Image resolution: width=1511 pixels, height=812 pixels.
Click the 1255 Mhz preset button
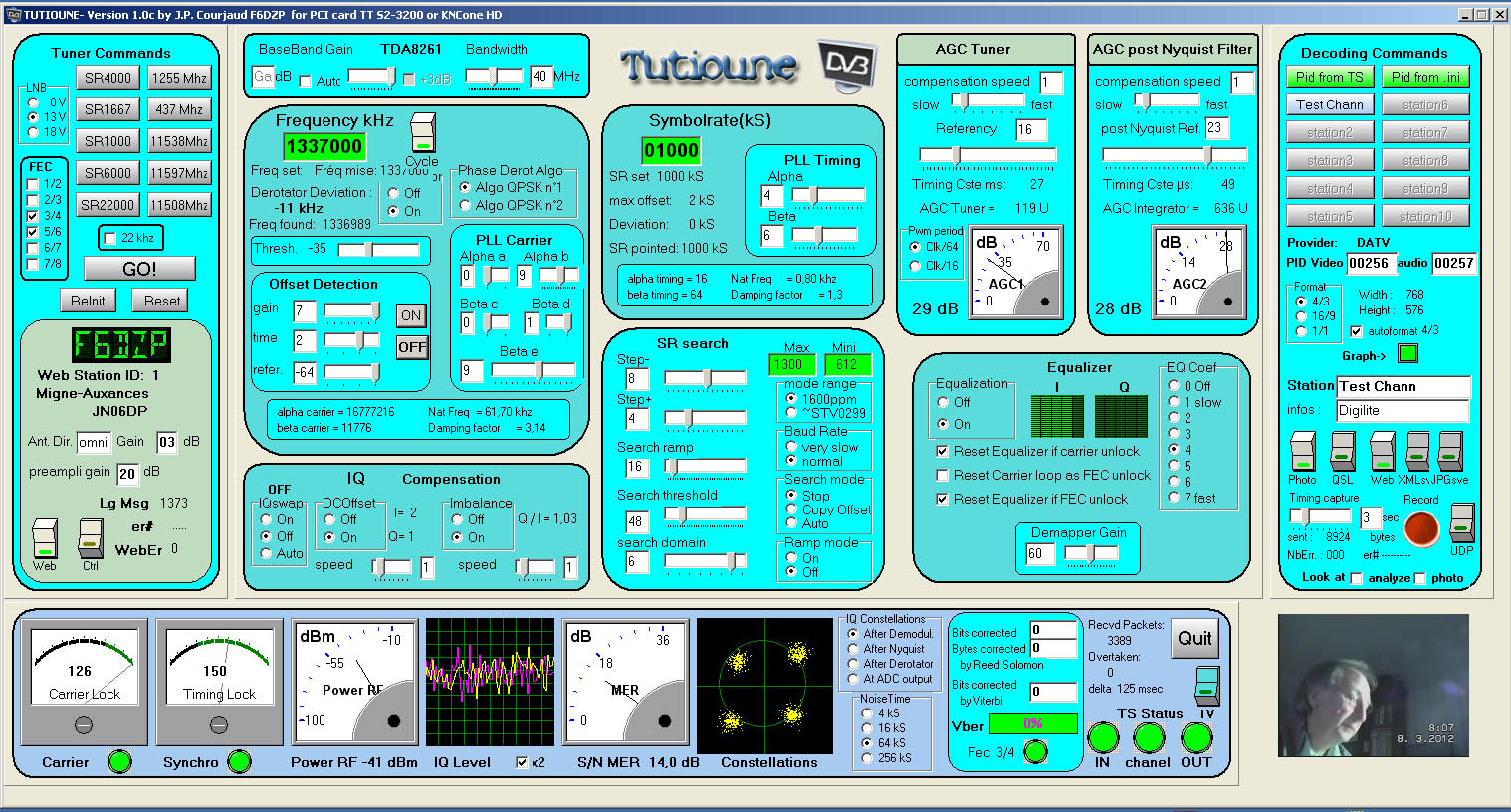[179, 78]
